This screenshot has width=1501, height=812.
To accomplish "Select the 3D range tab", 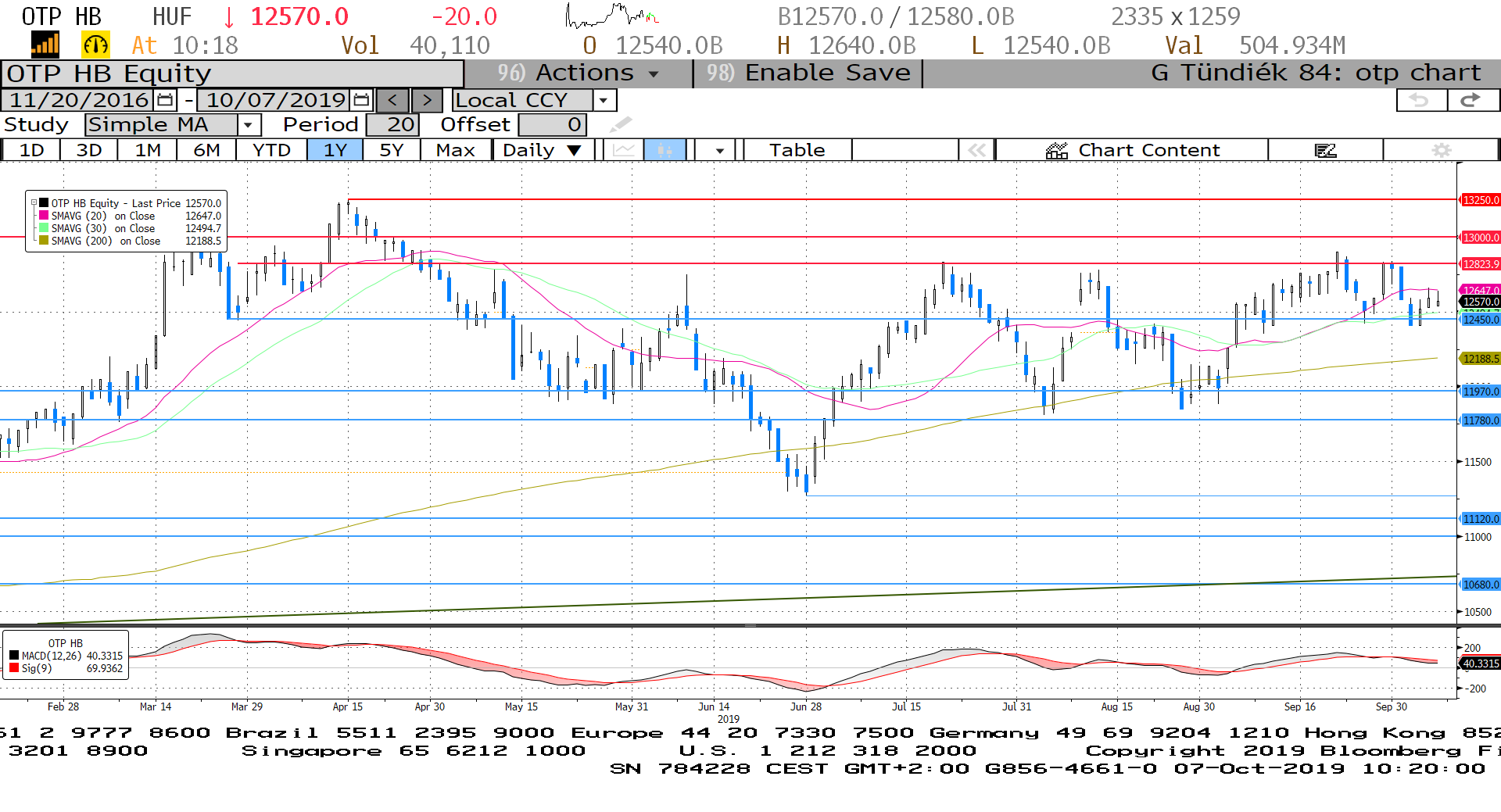I will 89,150.
